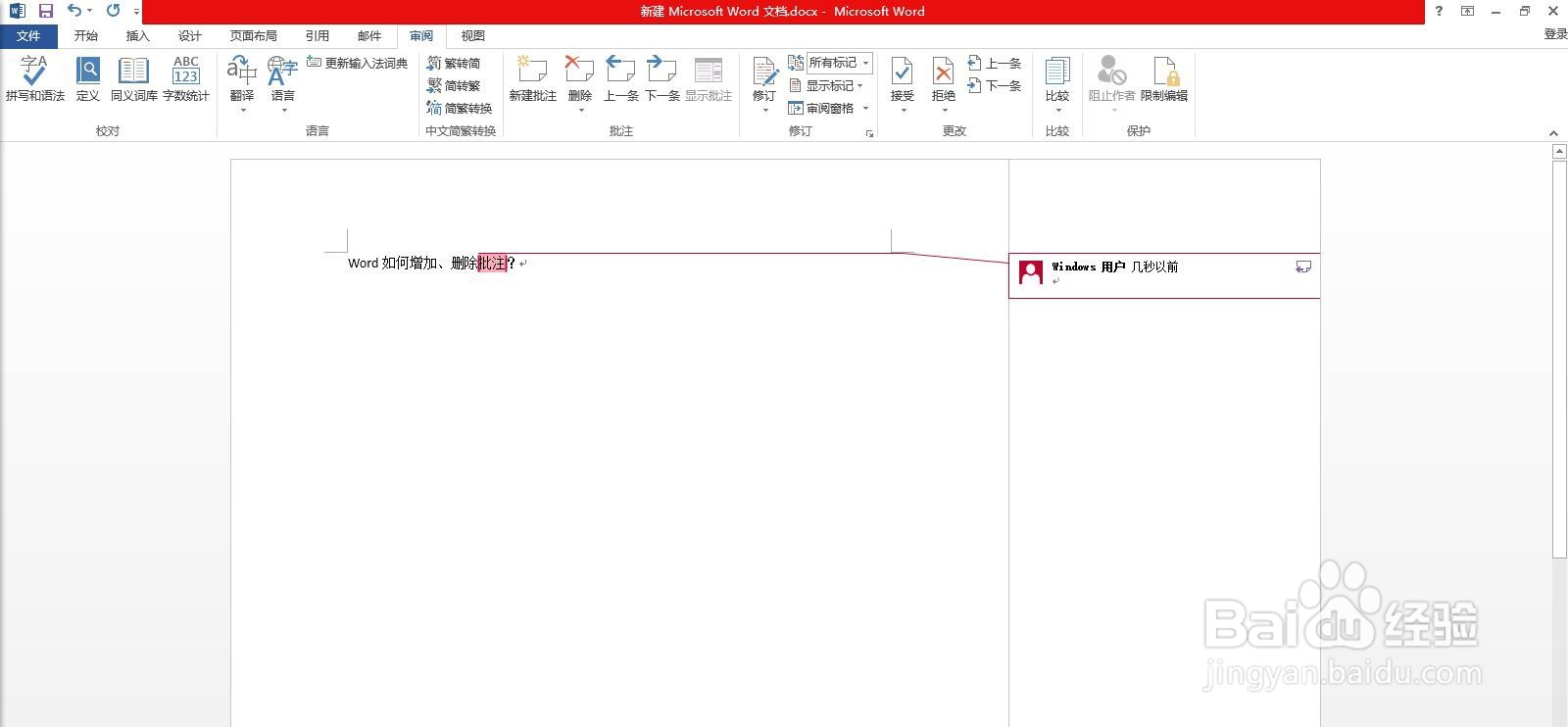Switch to the 开始 tab
Screen dimensions: 1568x727
pos(86,35)
